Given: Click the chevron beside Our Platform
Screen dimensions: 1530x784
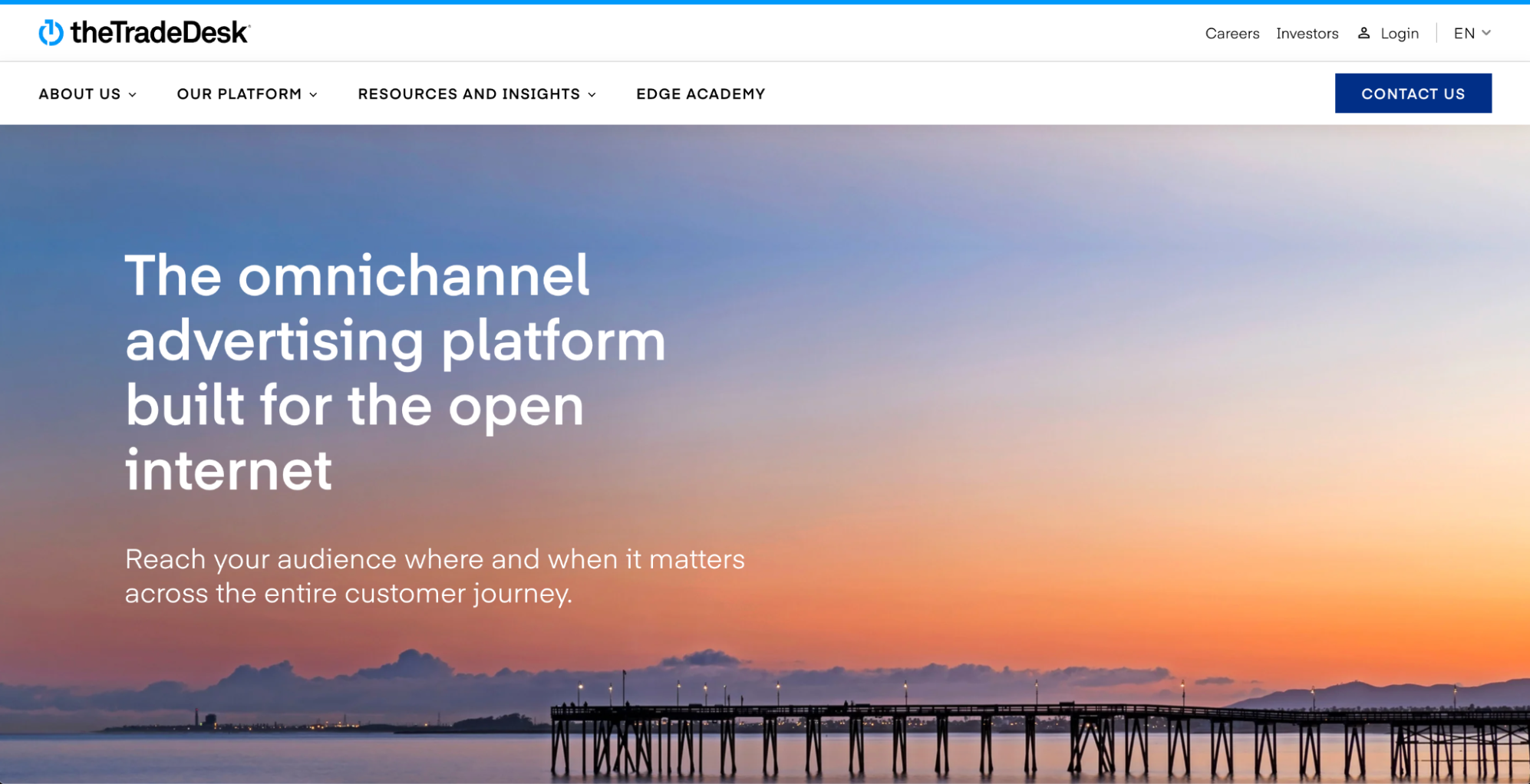Looking at the screenshot, I should click(313, 94).
